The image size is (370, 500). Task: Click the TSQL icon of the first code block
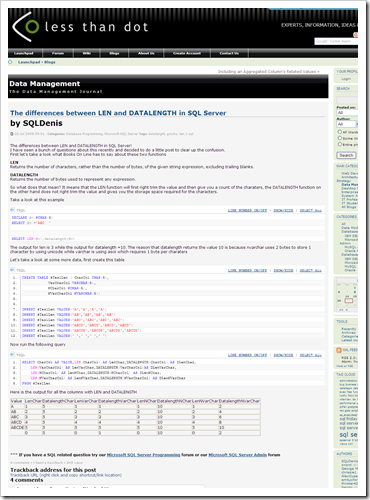click(12, 210)
